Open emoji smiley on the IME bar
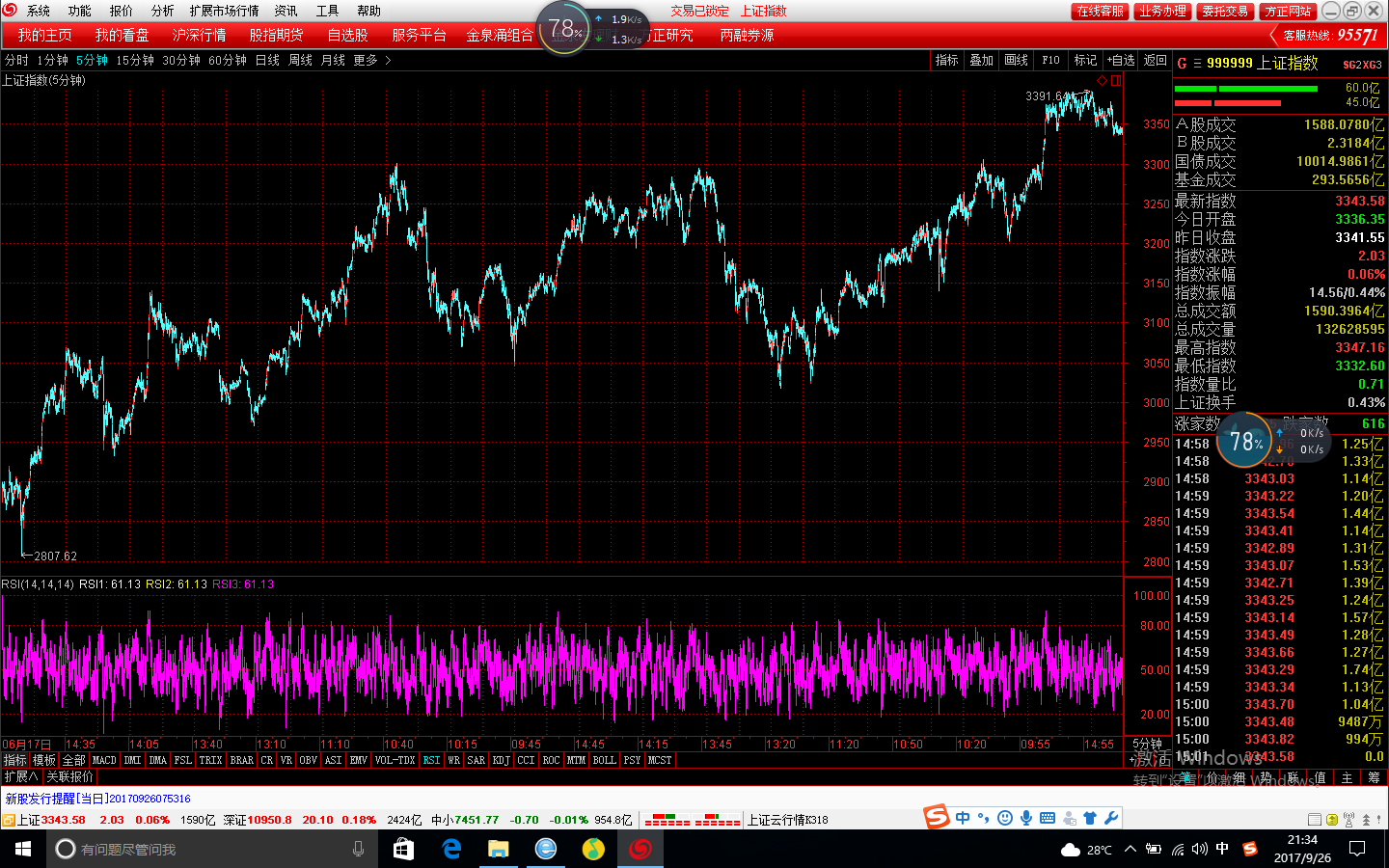1389x868 pixels. coord(1005,818)
